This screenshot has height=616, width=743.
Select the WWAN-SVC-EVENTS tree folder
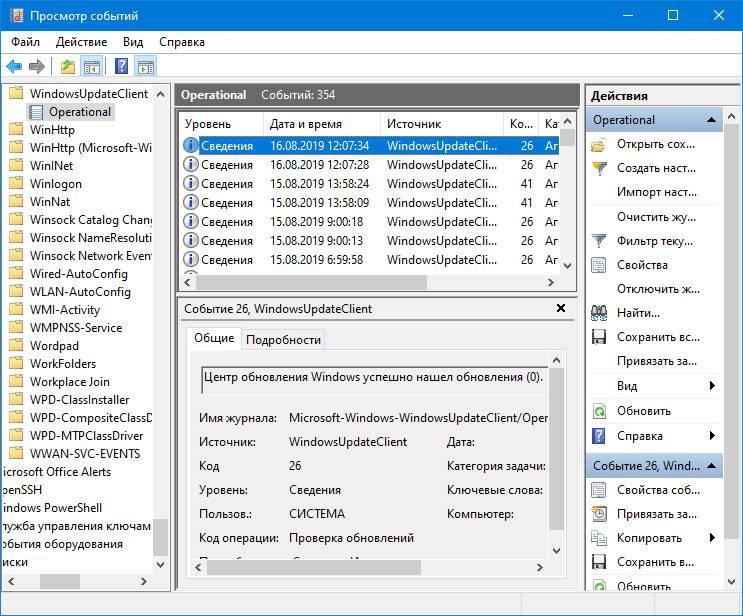(x=85, y=454)
